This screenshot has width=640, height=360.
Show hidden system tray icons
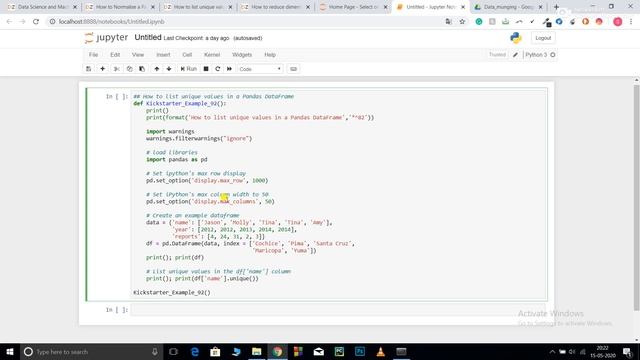coord(552,351)
